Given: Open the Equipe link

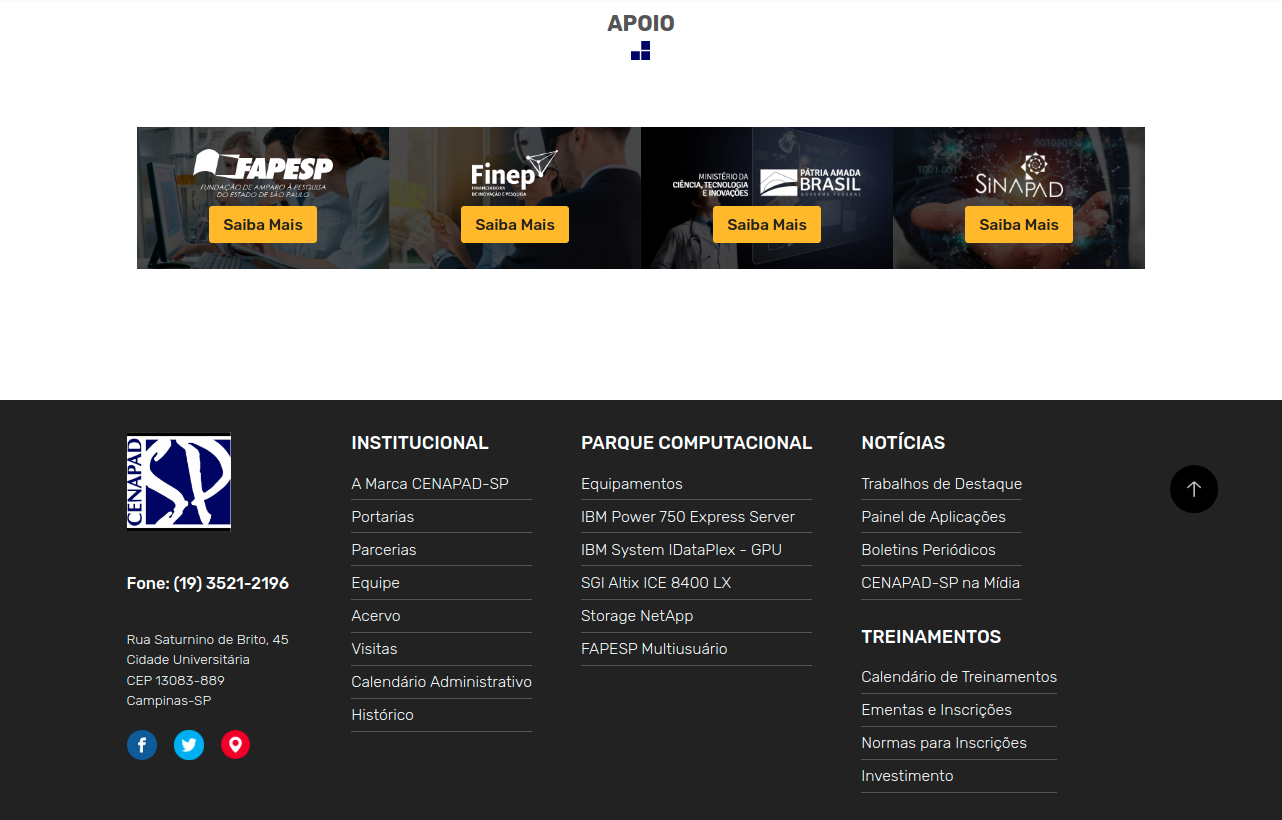Looking at the screenshot, I should (x=376, y=583).
